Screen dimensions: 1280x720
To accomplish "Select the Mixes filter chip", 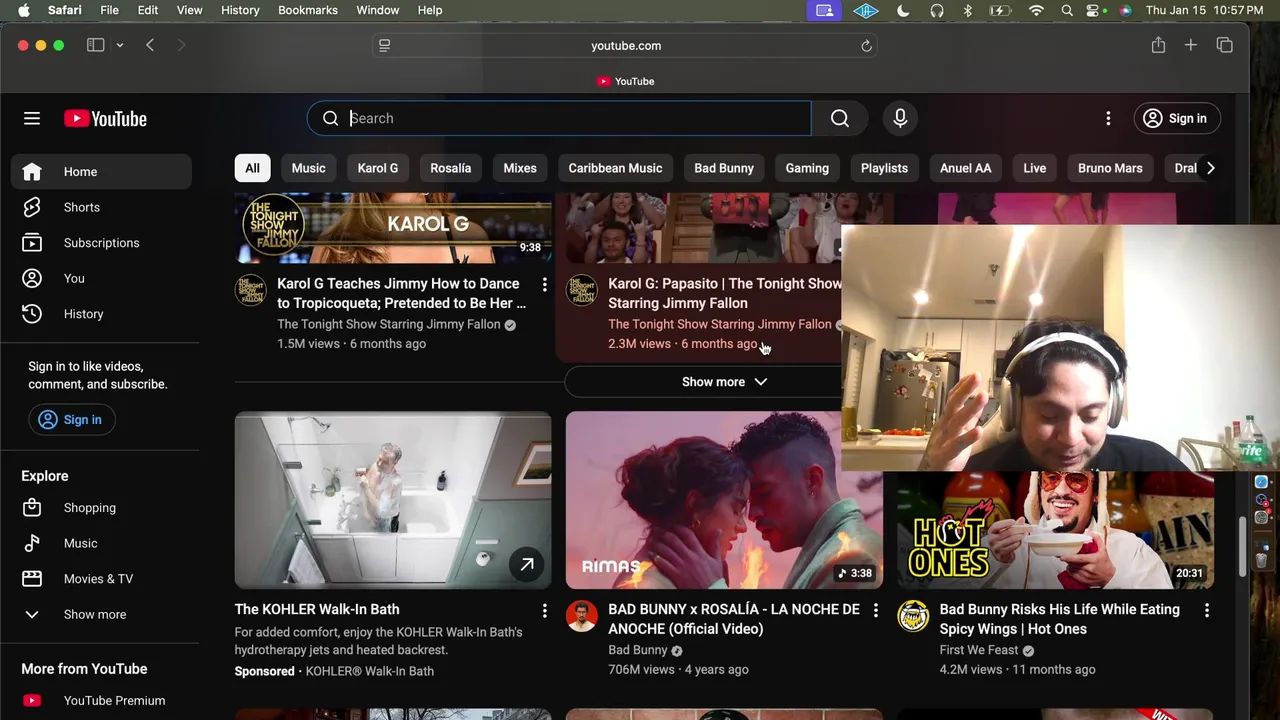I will click(x=520, y=168).
